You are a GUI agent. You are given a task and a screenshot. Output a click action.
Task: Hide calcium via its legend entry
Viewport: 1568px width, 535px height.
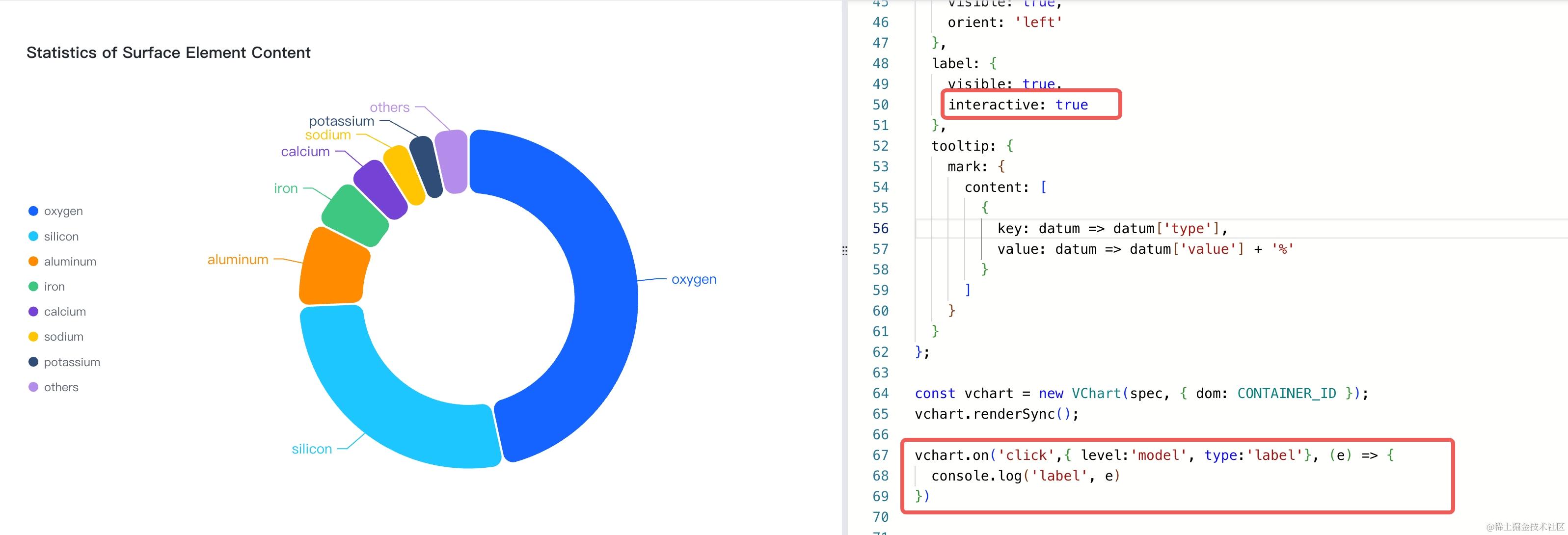64,312
